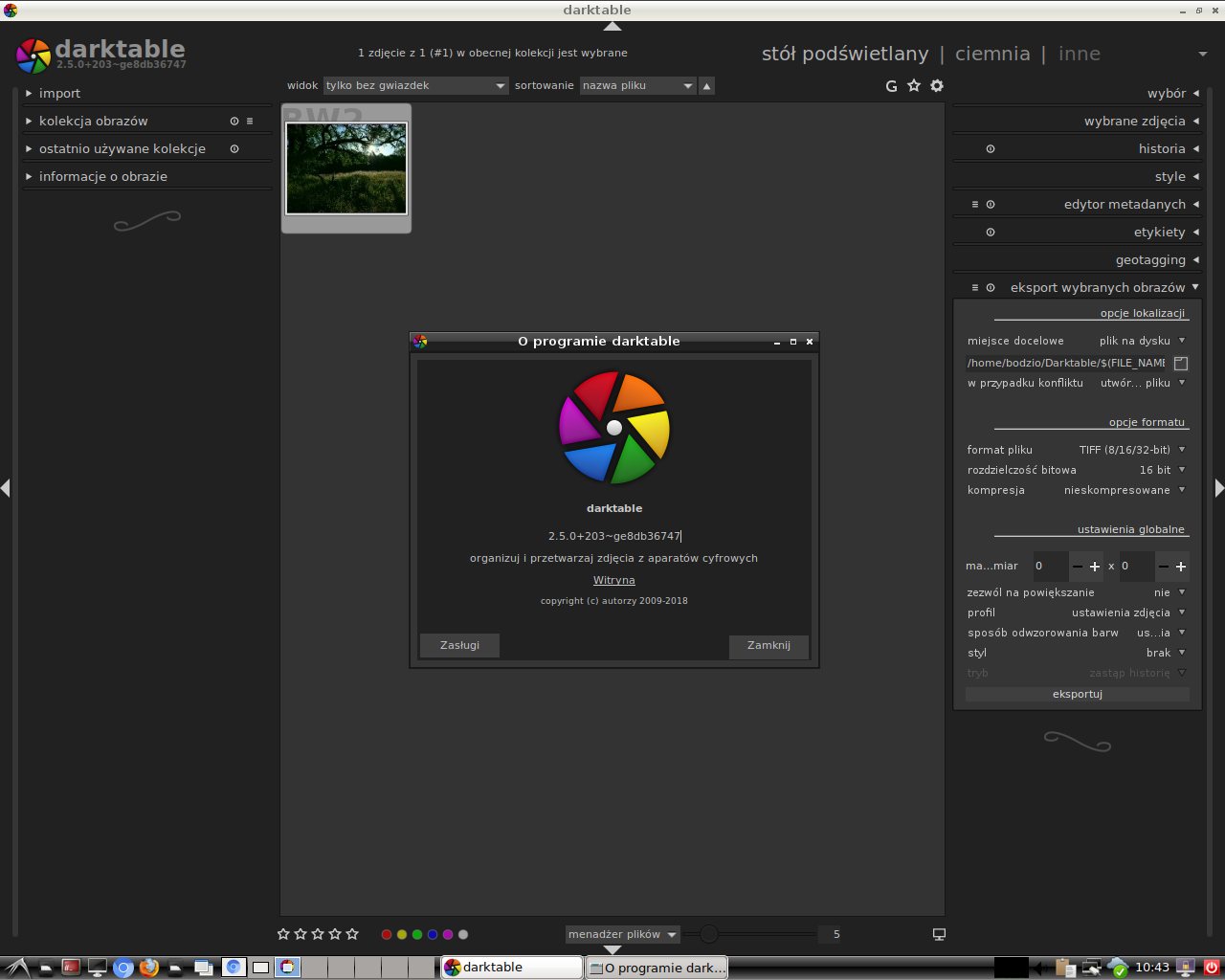This screenshot has width=1225, height=980.
Task: Click the reset icon next to historia
Action: point(991,149)
